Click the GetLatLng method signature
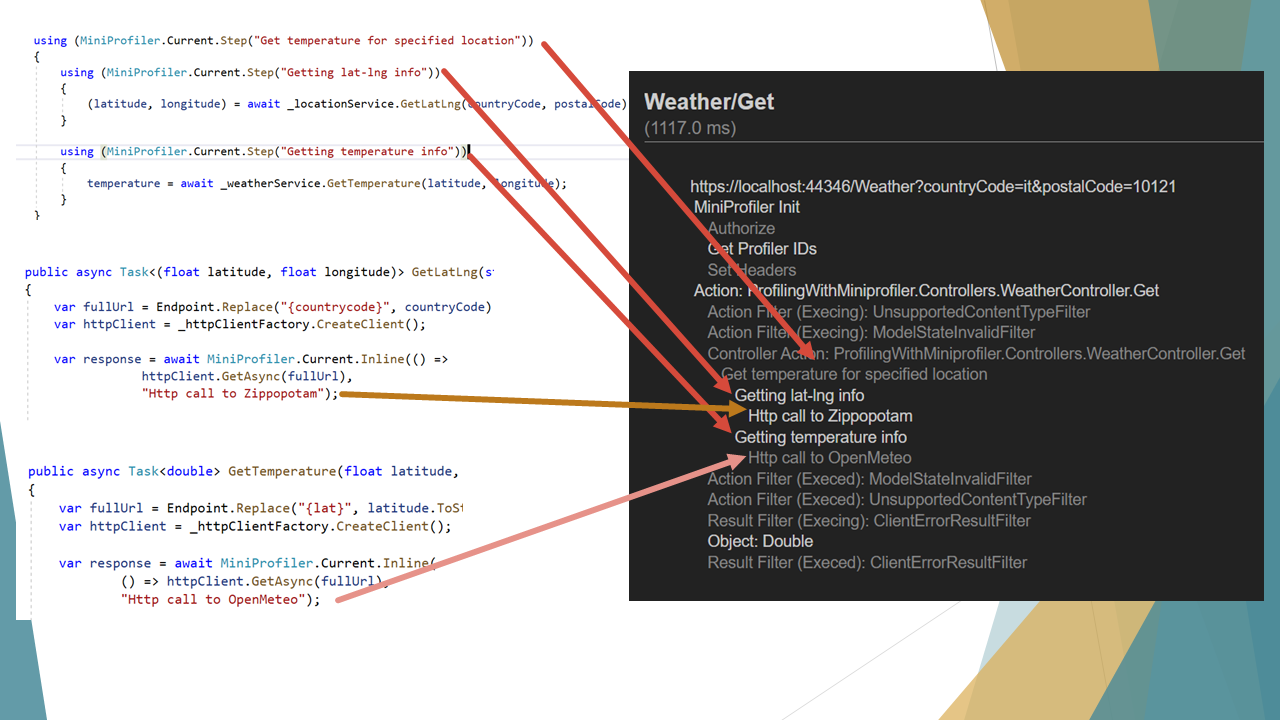 pyautogui.click(x=260, y=272)
